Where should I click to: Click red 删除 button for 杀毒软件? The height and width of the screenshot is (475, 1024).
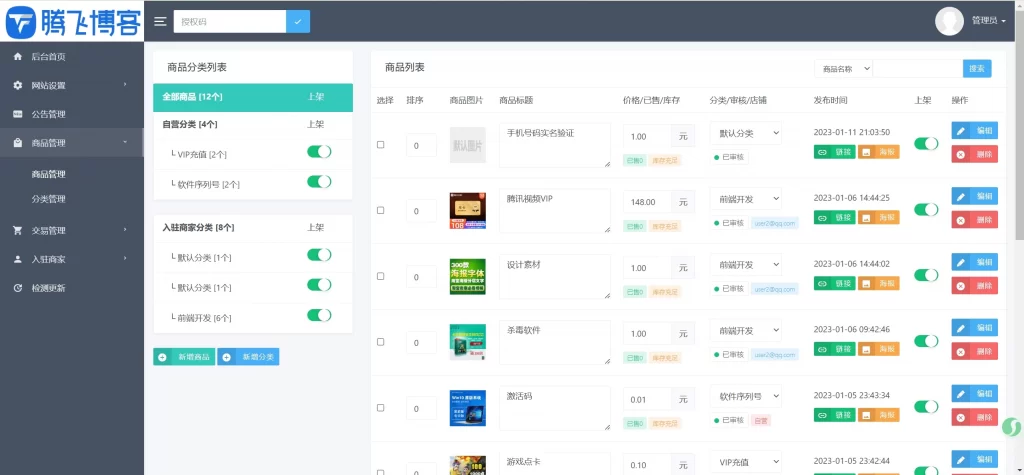[x=974, y=351]
